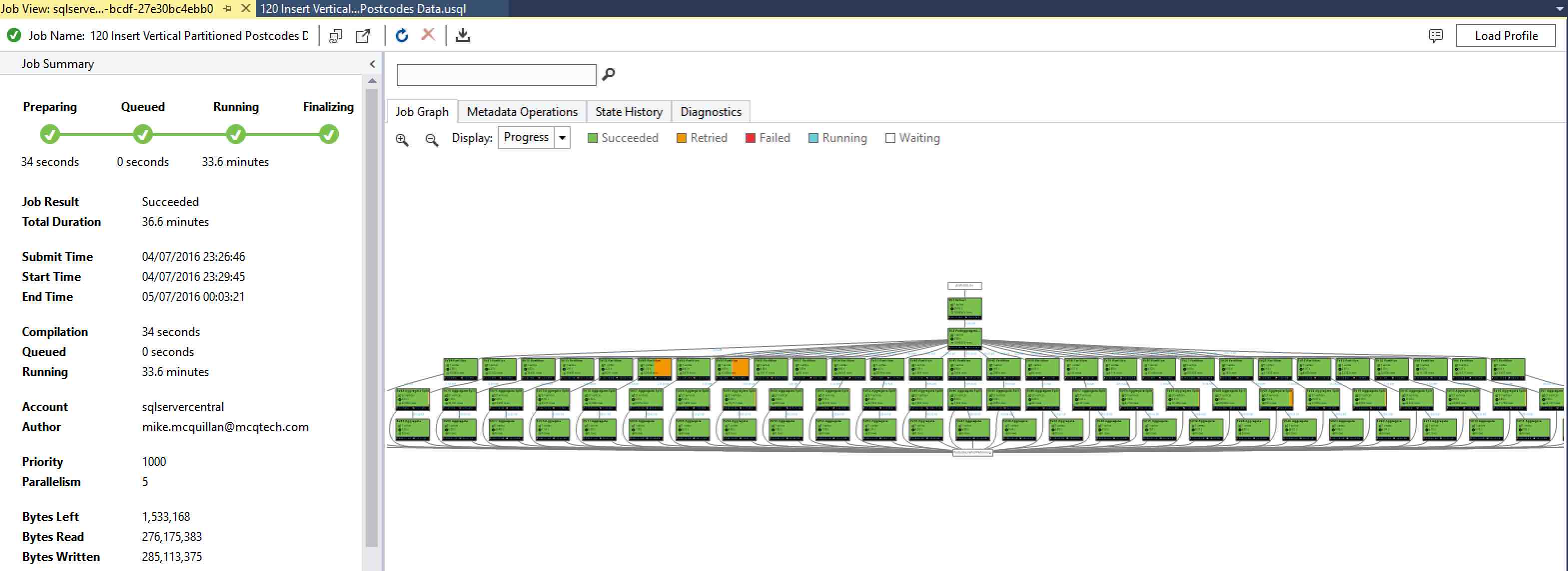The width and height of the screenshot is (1568, 571).
Task: Click the red cancel job icon
Action: coord(428,34)
